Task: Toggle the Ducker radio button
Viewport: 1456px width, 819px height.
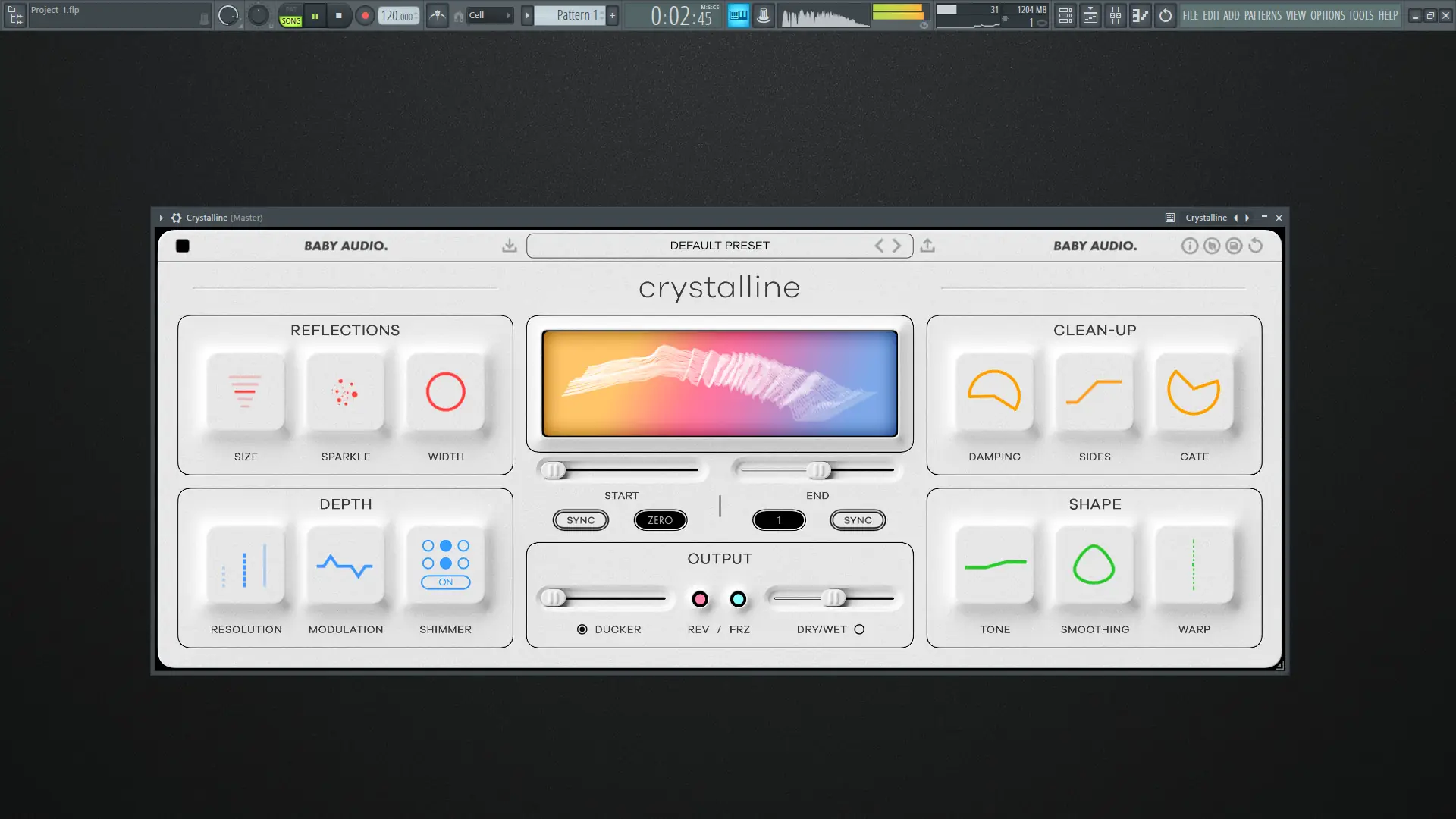Action: click(582, 629)
